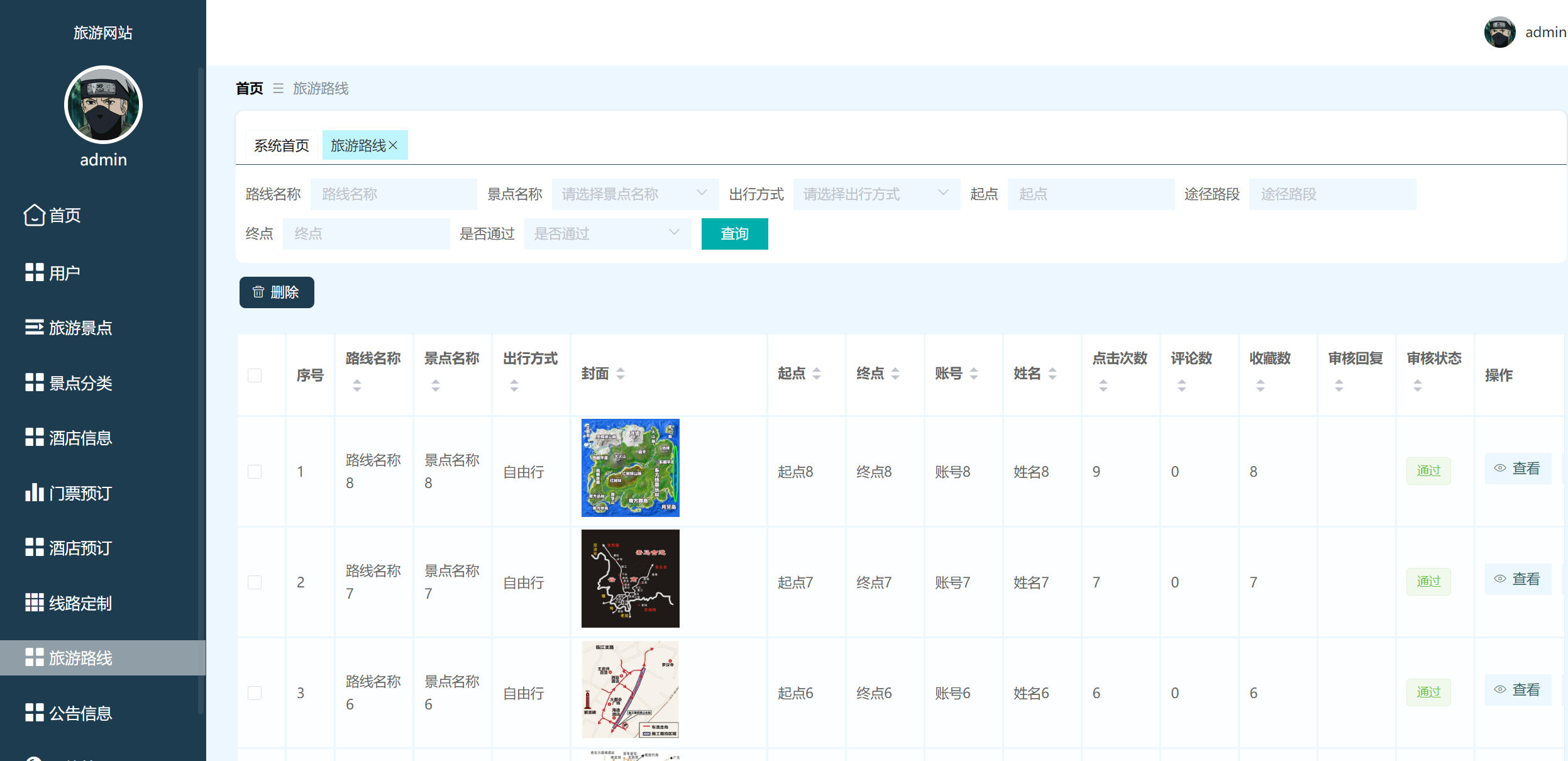The width and height of the screenshot is (1568, 761).
Task: Open 首页 in the sidebar menu
Action: tap(102, 215)
